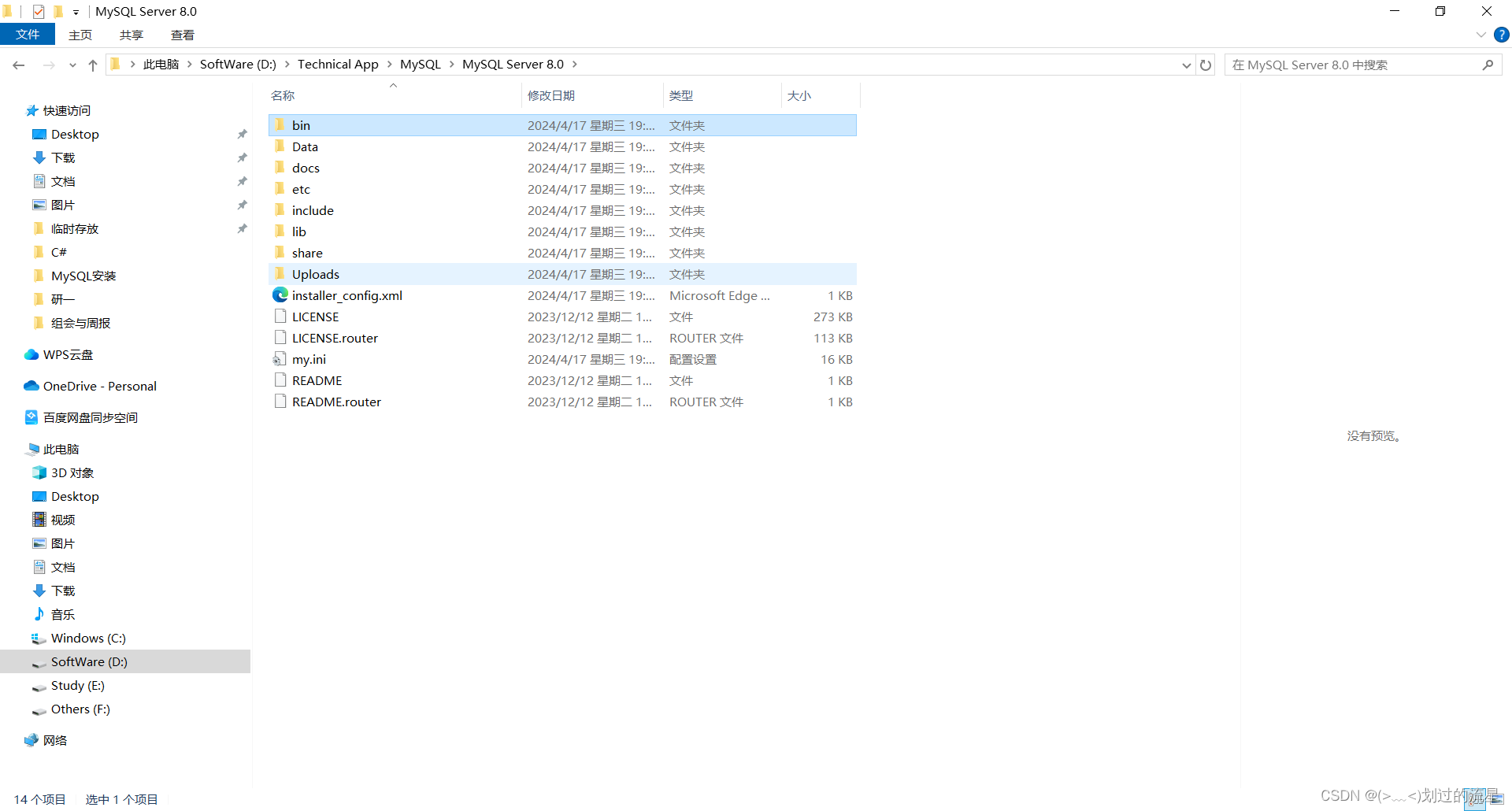The height and width of the screenshot is (811, 1512).
Task: Select the LICENSE file icon
Action: pyautogui.click(x=280, y=316)
